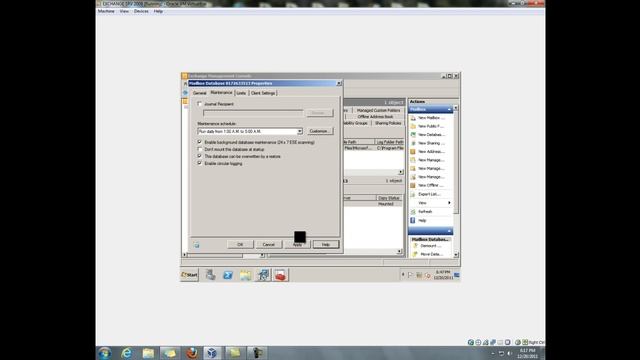Open the VirtualBox Machine menu
This screenshot has width=640, height=360.
[x=106, y=11]
